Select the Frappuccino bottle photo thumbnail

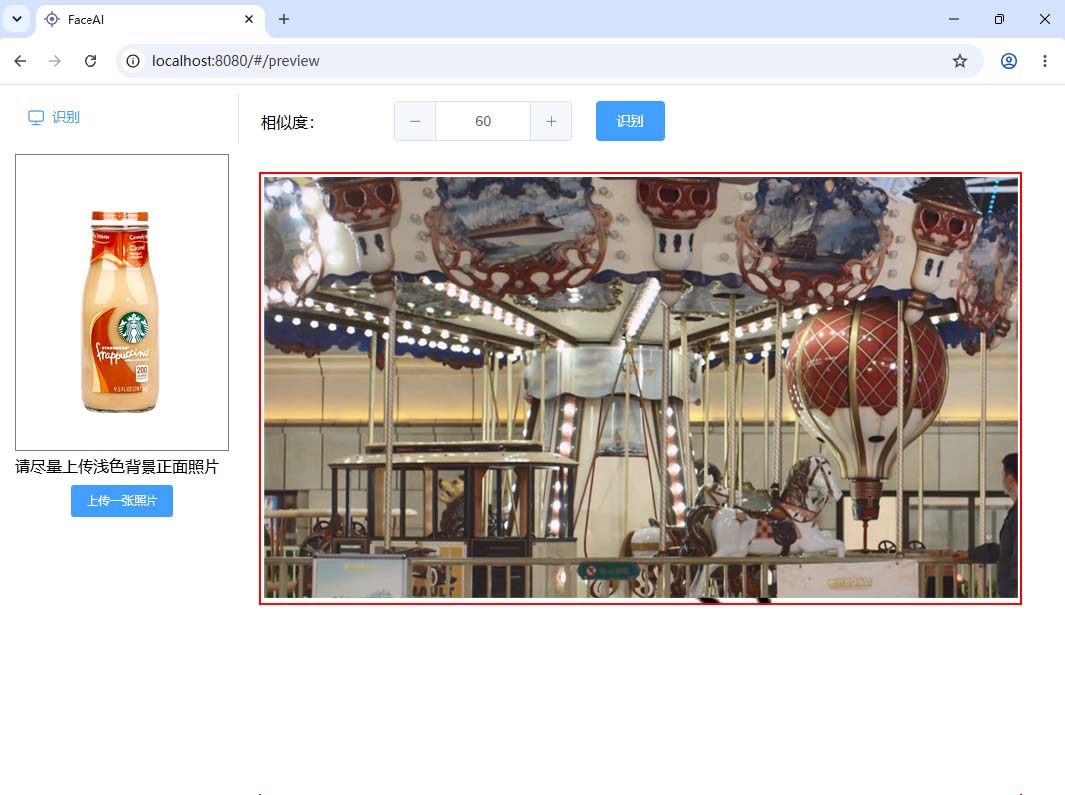[122, 302]
